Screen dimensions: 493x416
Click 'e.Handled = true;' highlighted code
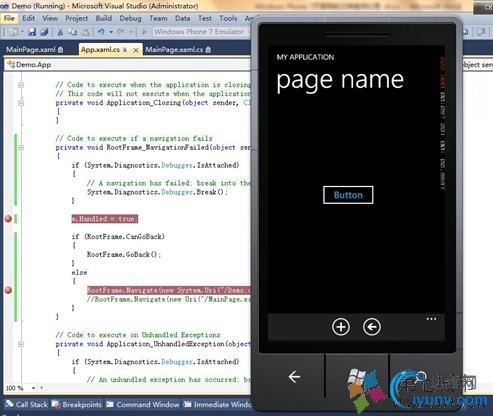pos(105,219)
